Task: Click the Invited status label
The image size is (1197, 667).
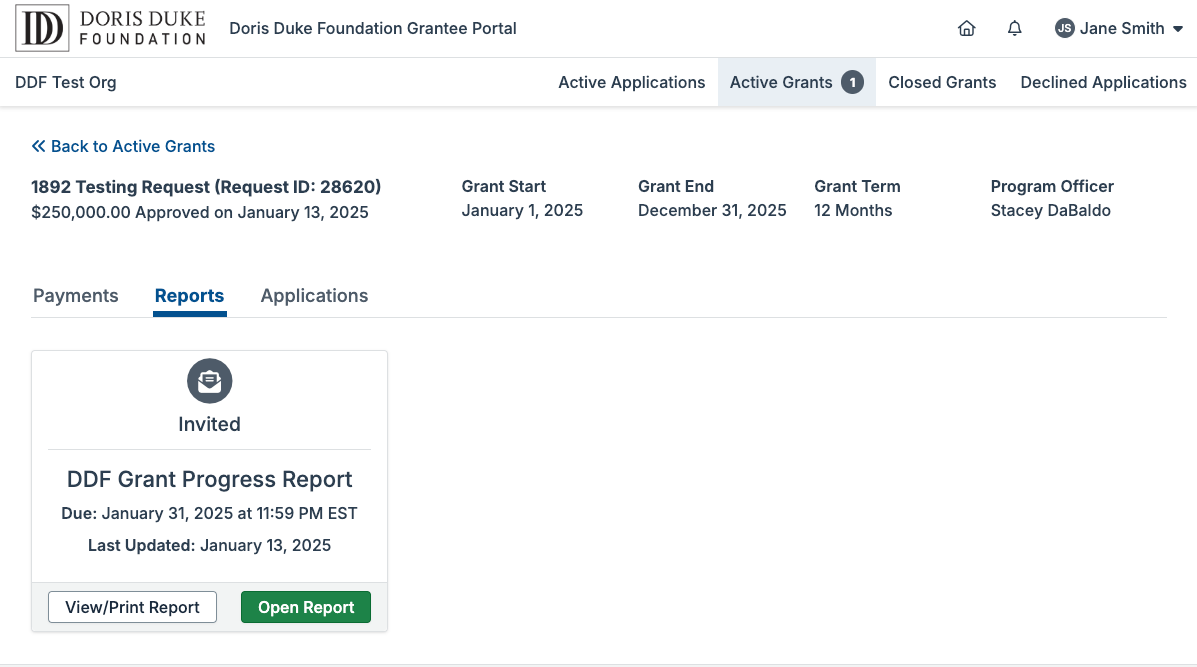Action: point(209,424)
